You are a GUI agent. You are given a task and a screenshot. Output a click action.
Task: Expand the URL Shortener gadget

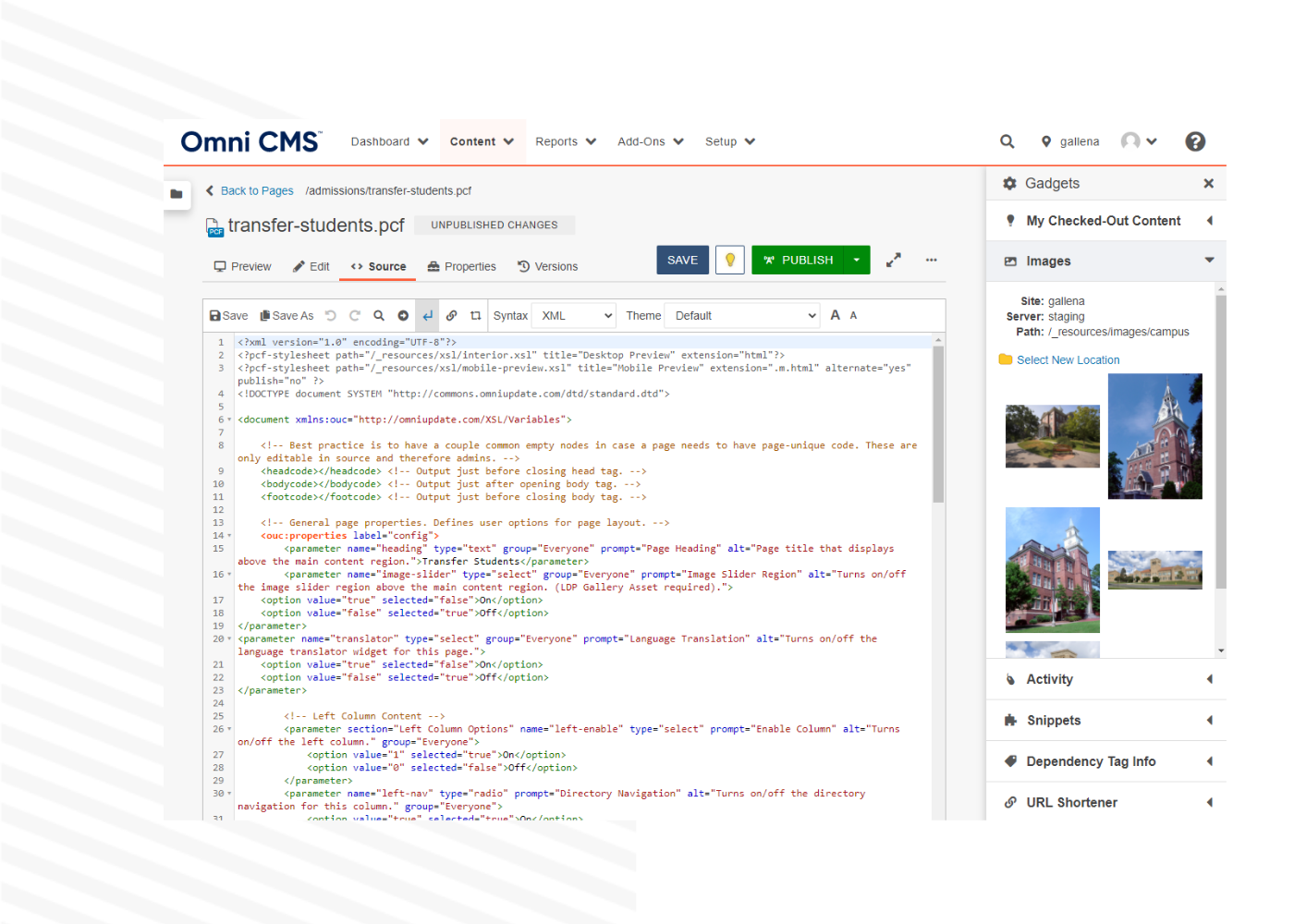pos(1106,803)
